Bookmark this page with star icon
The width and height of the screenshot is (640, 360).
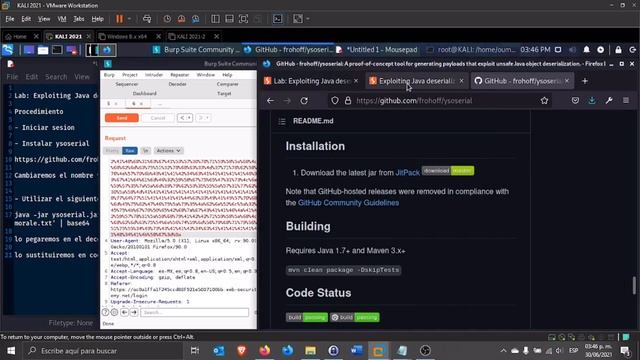tap(544, 100)
